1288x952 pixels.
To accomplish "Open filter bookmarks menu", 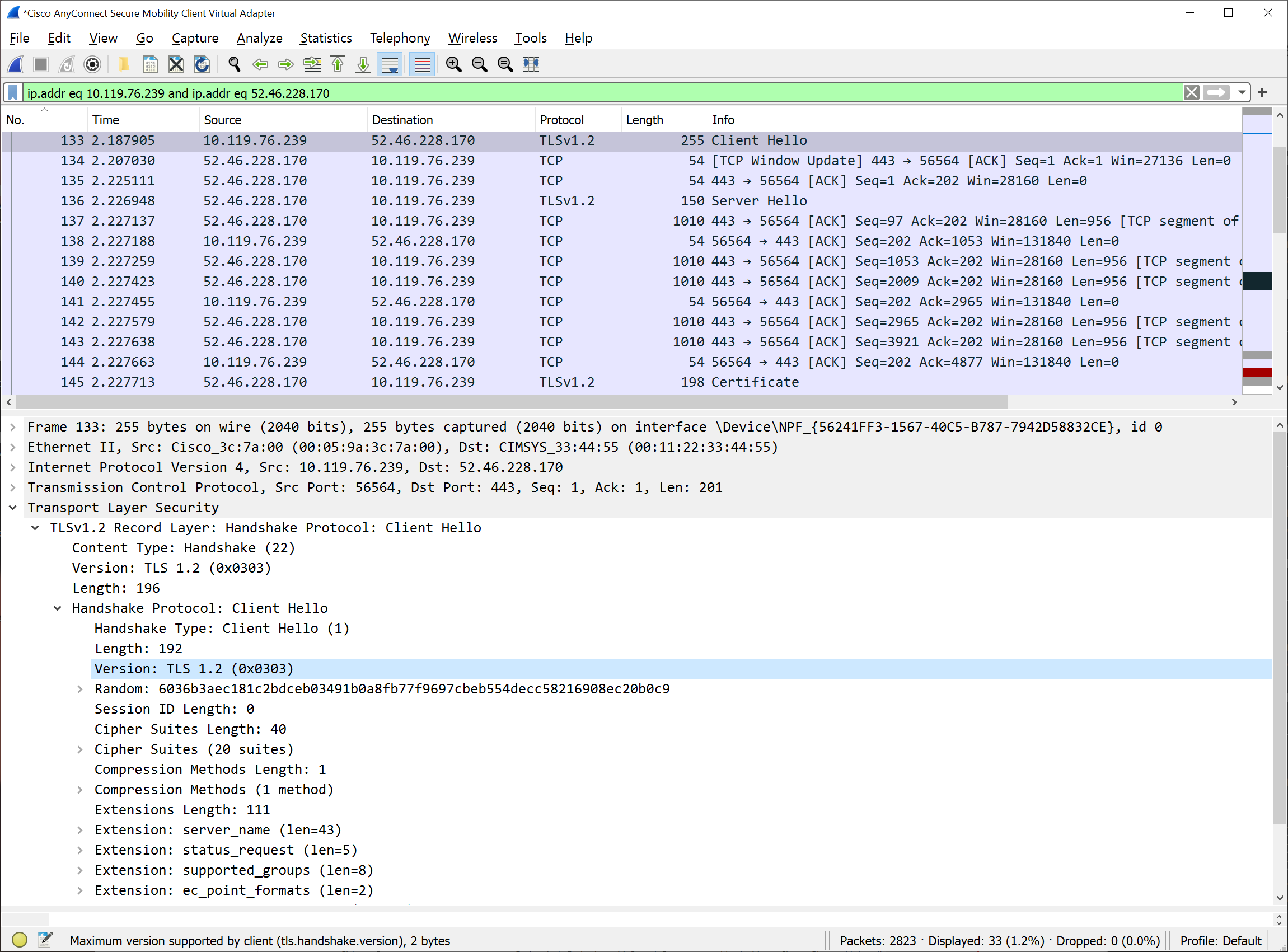I will click(12, 93).
